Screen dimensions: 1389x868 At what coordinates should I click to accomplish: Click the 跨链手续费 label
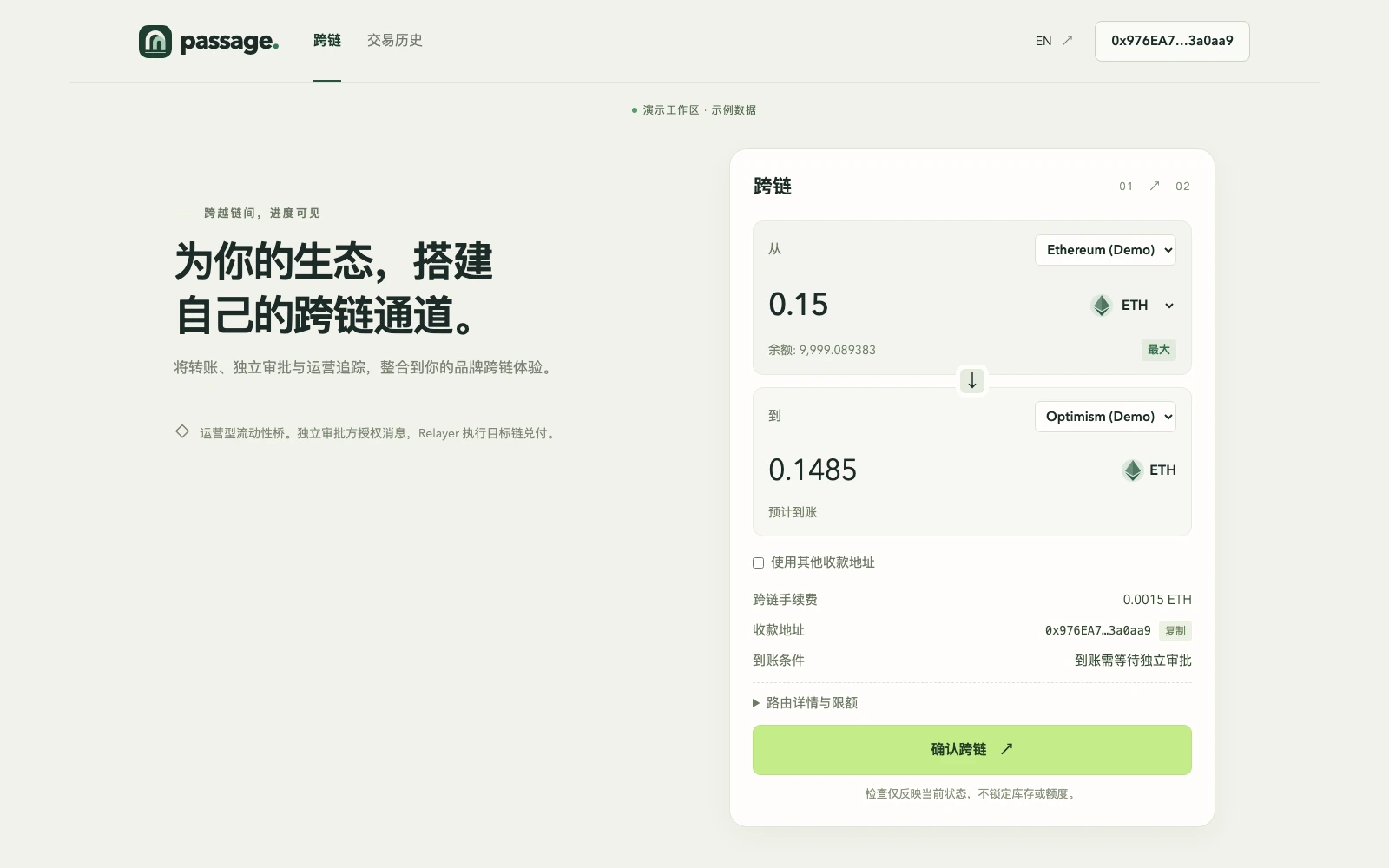tap(785, 600)
